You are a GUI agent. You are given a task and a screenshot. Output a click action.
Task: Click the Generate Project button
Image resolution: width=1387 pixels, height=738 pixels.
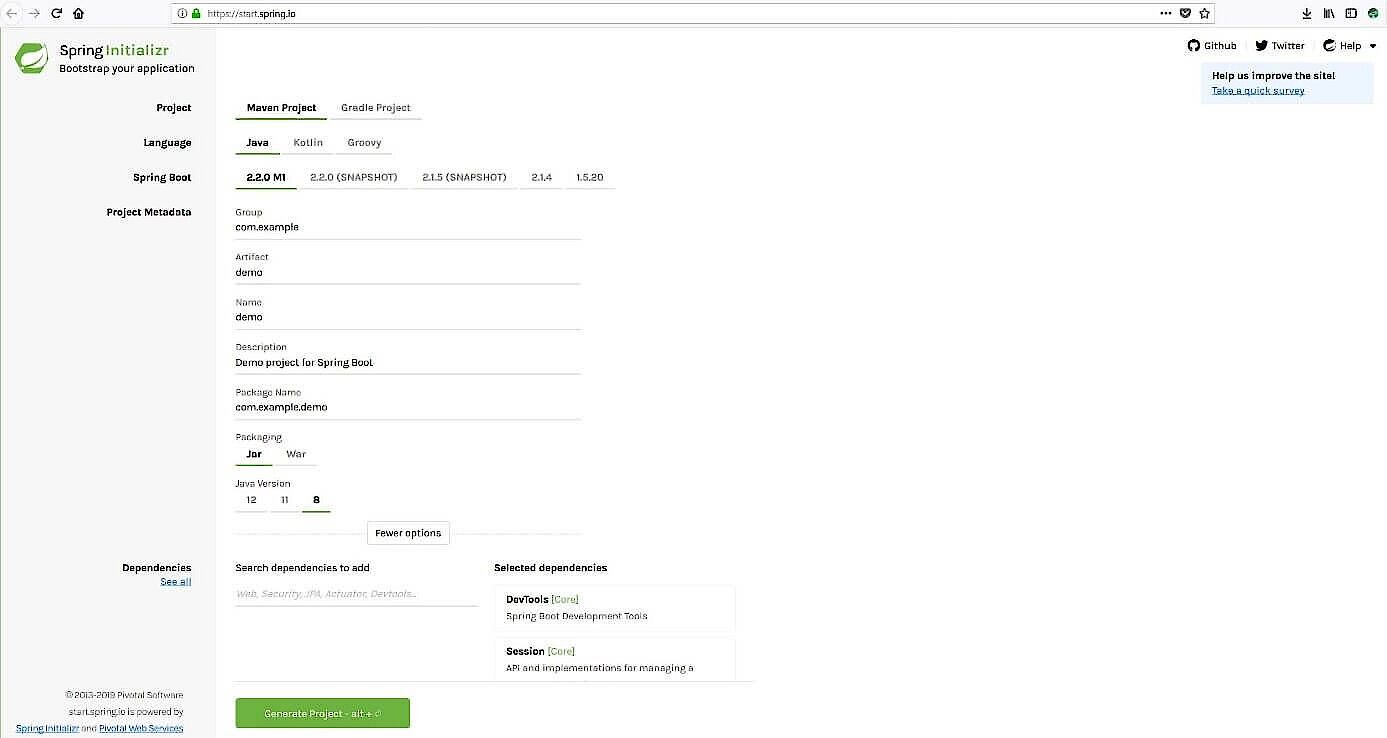tap(322, 713)
